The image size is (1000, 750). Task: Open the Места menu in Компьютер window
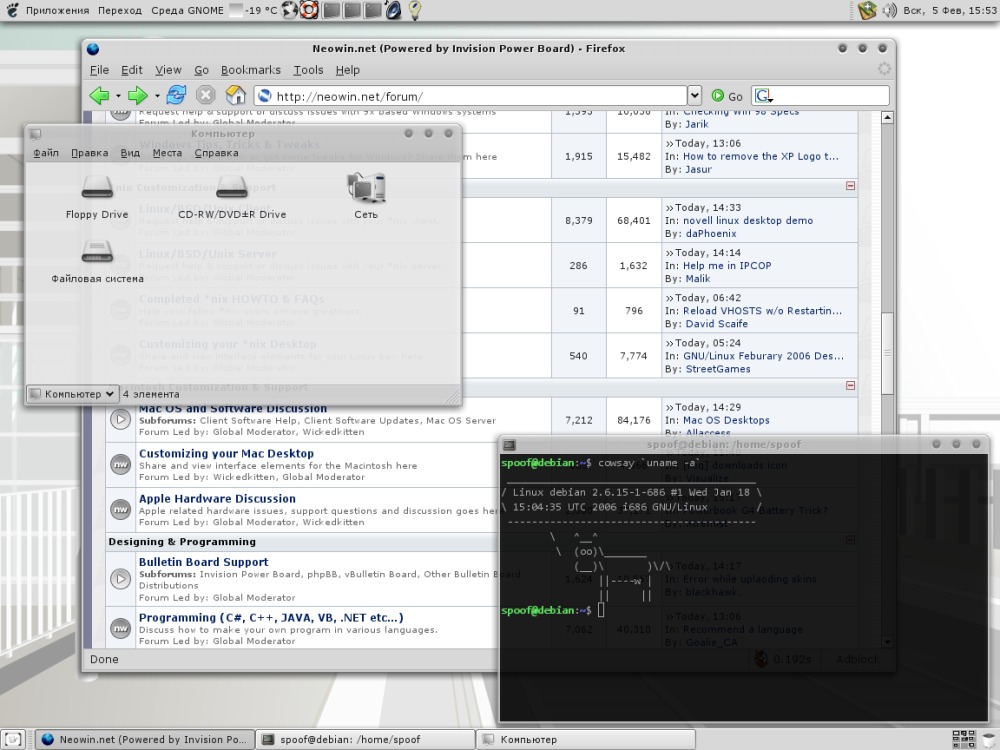coord(167,153)
